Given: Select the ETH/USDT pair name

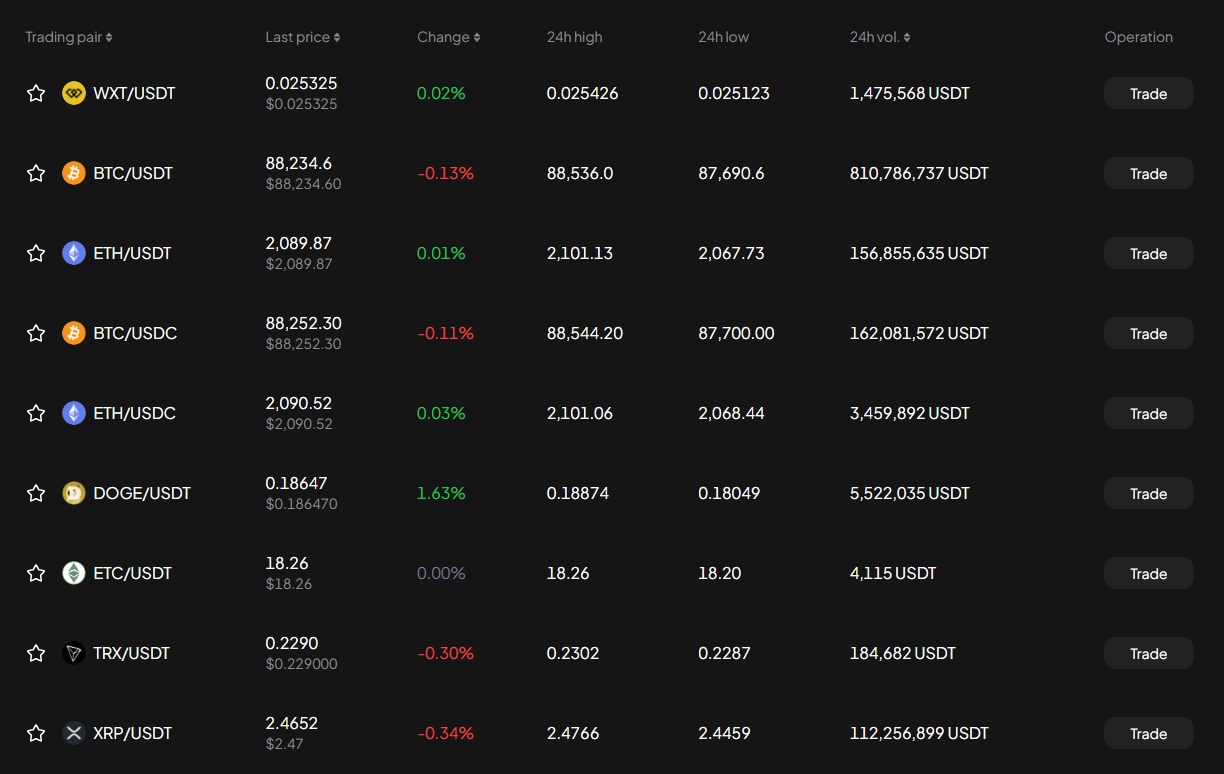Looking at the screenshot, I should (132, 253).
